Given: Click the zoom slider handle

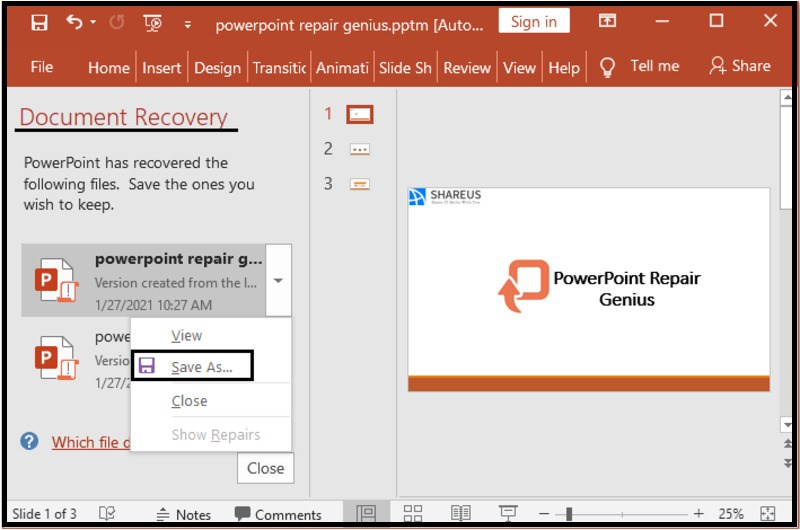Looking at the screenshot, I should [568, 514].
